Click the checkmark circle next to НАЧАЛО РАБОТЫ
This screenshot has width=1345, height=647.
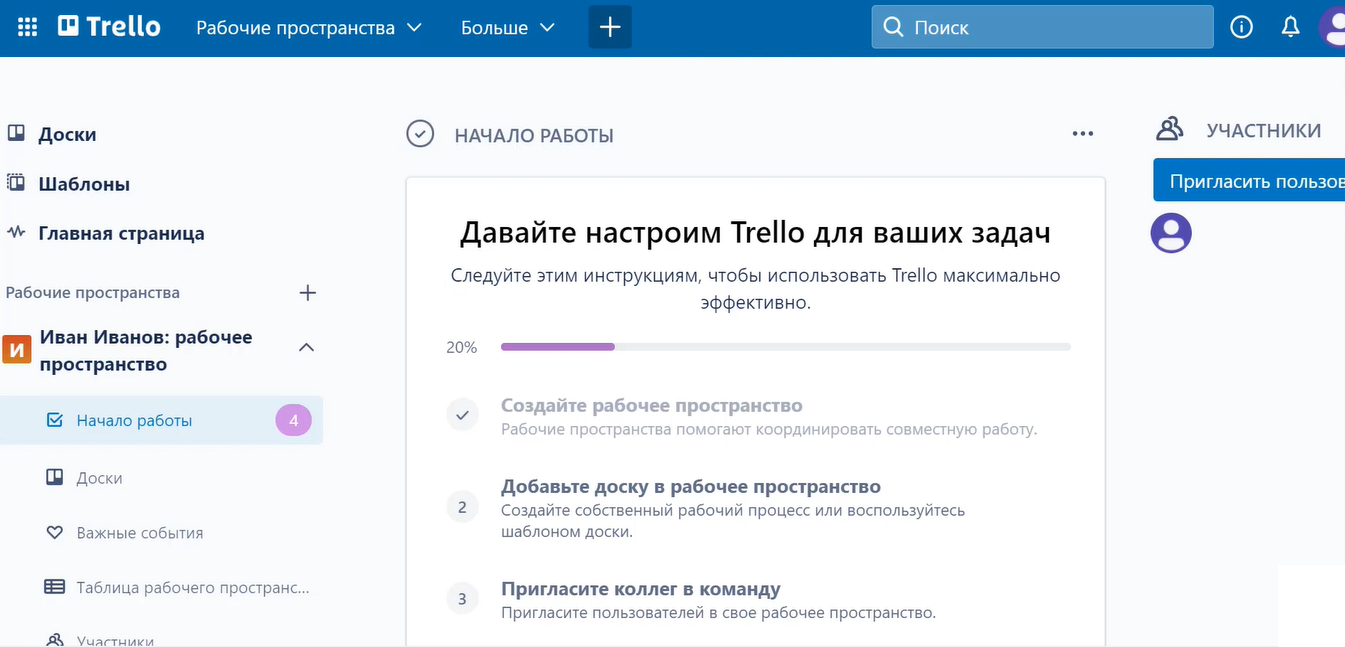[420, 134]
